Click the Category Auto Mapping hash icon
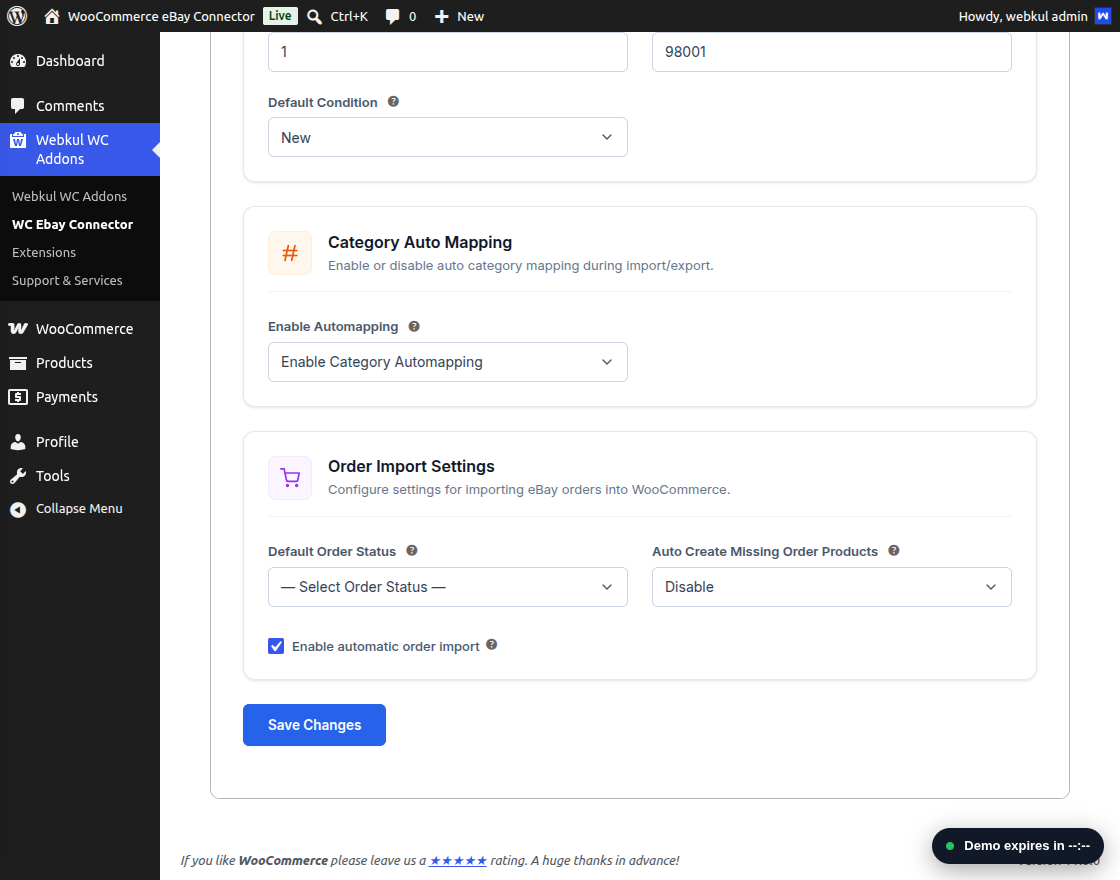Screen dimensions: 1120x880 click(290, 253)
